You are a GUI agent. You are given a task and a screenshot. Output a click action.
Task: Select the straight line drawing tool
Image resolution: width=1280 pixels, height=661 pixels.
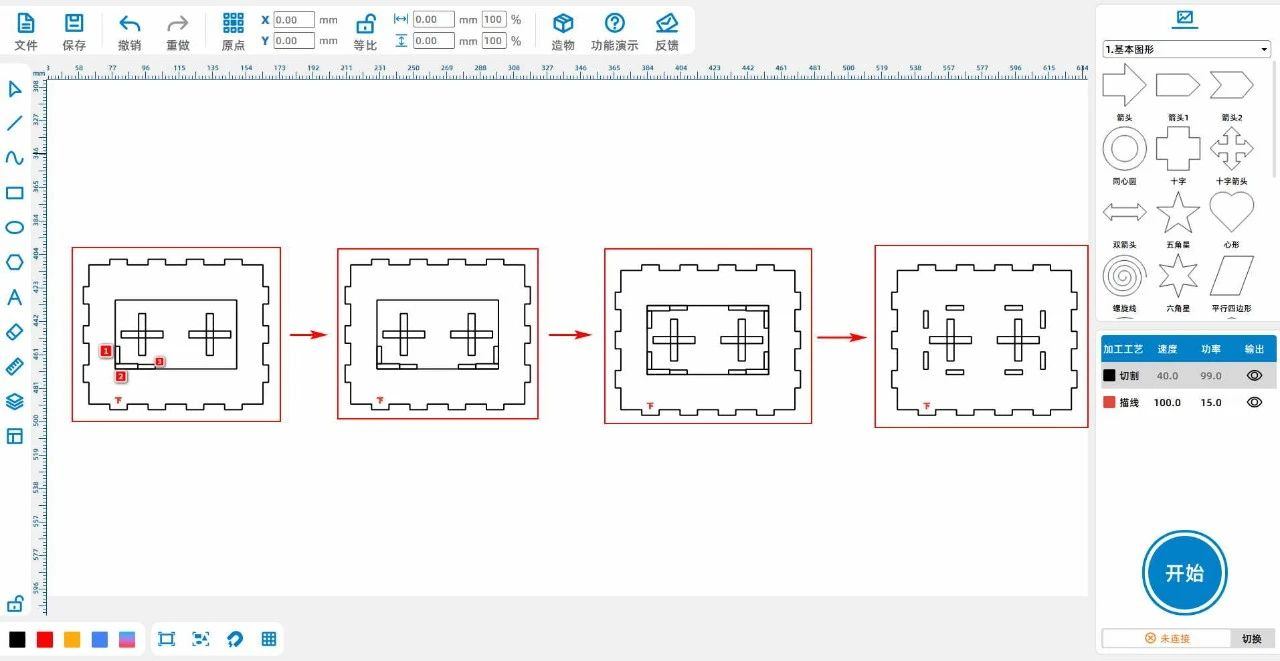click(14, 123)
